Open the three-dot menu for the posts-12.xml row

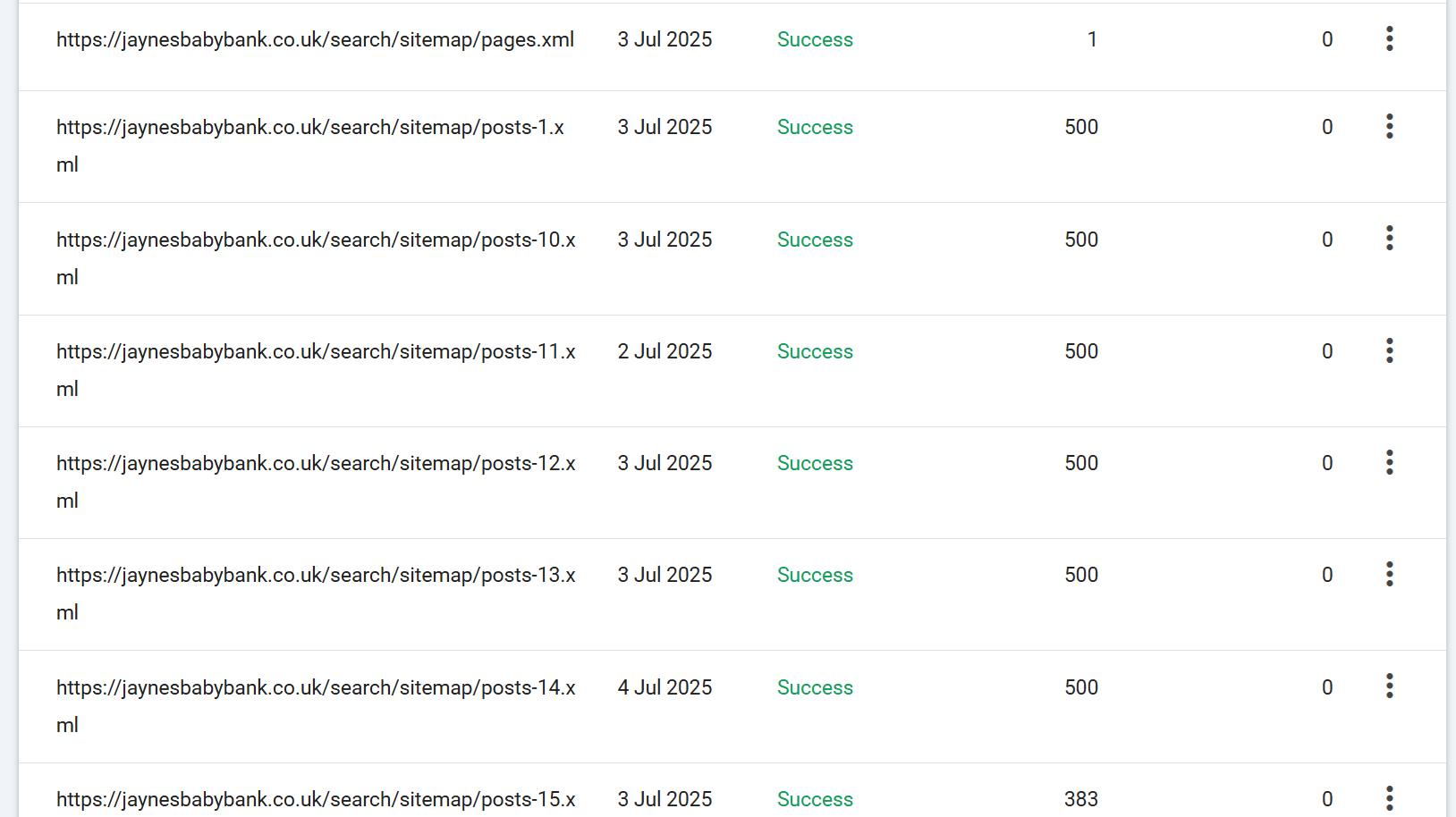(1389, 462)
